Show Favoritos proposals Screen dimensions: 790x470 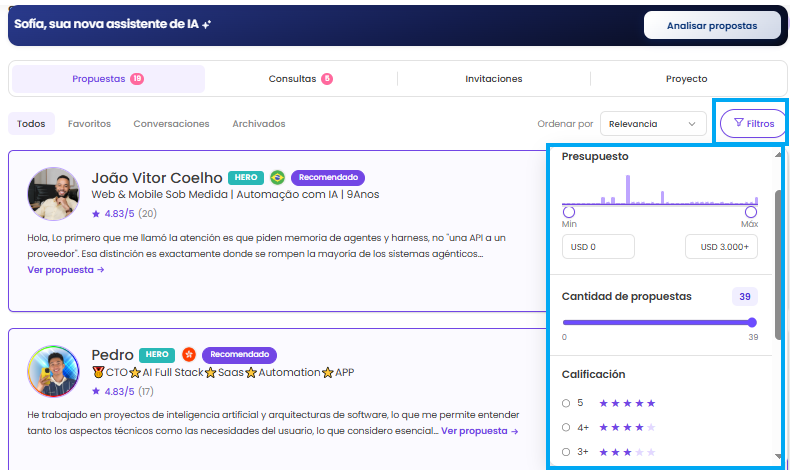point(89,123)
